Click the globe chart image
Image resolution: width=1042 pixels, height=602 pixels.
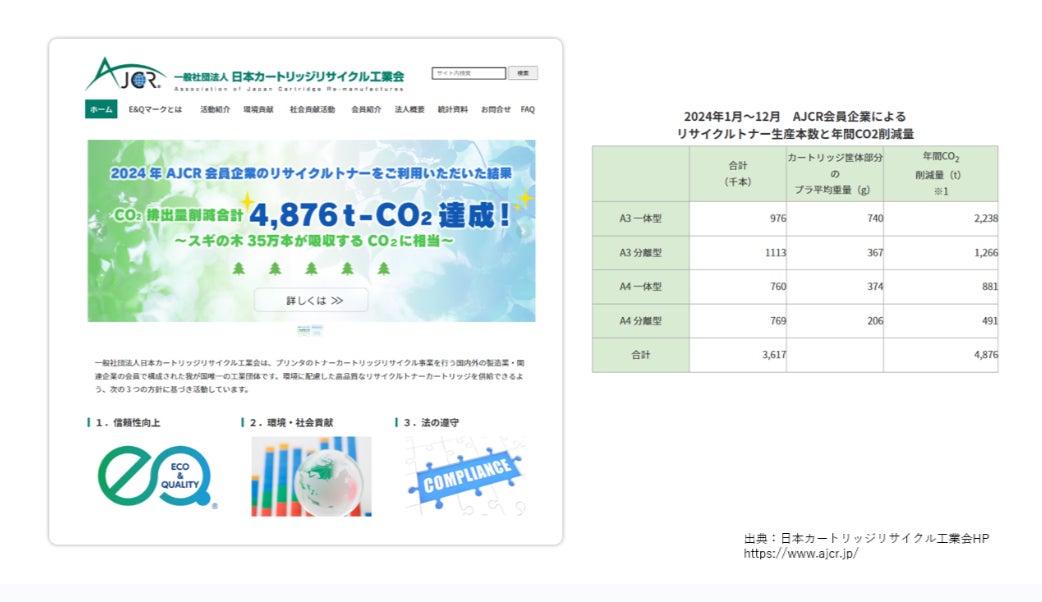point(311,476)
